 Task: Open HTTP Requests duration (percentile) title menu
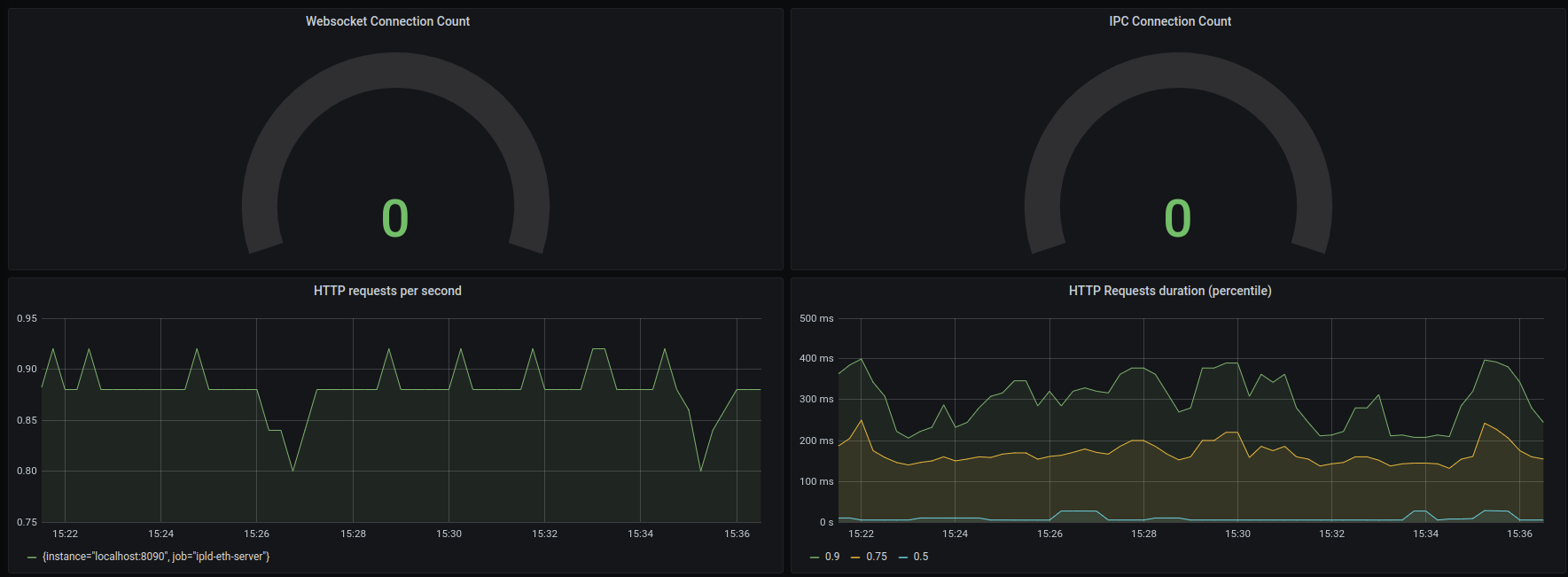[1169, 291]
